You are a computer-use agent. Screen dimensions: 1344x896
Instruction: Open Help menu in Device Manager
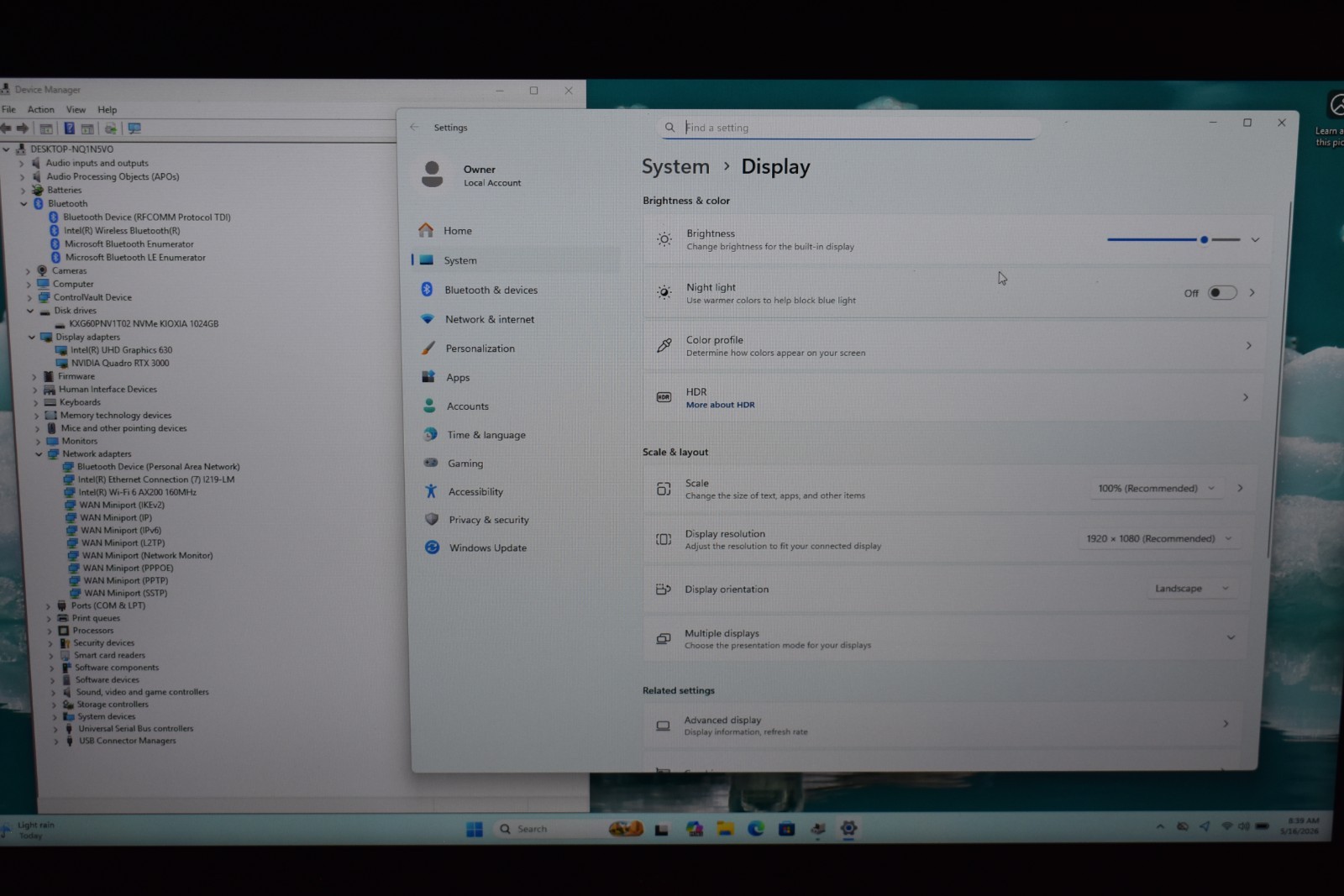pos(107,110)
